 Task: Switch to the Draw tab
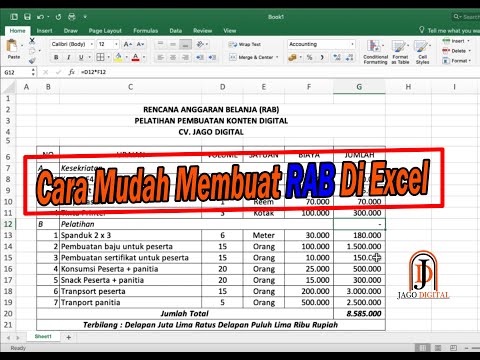[x=71, y=31]
